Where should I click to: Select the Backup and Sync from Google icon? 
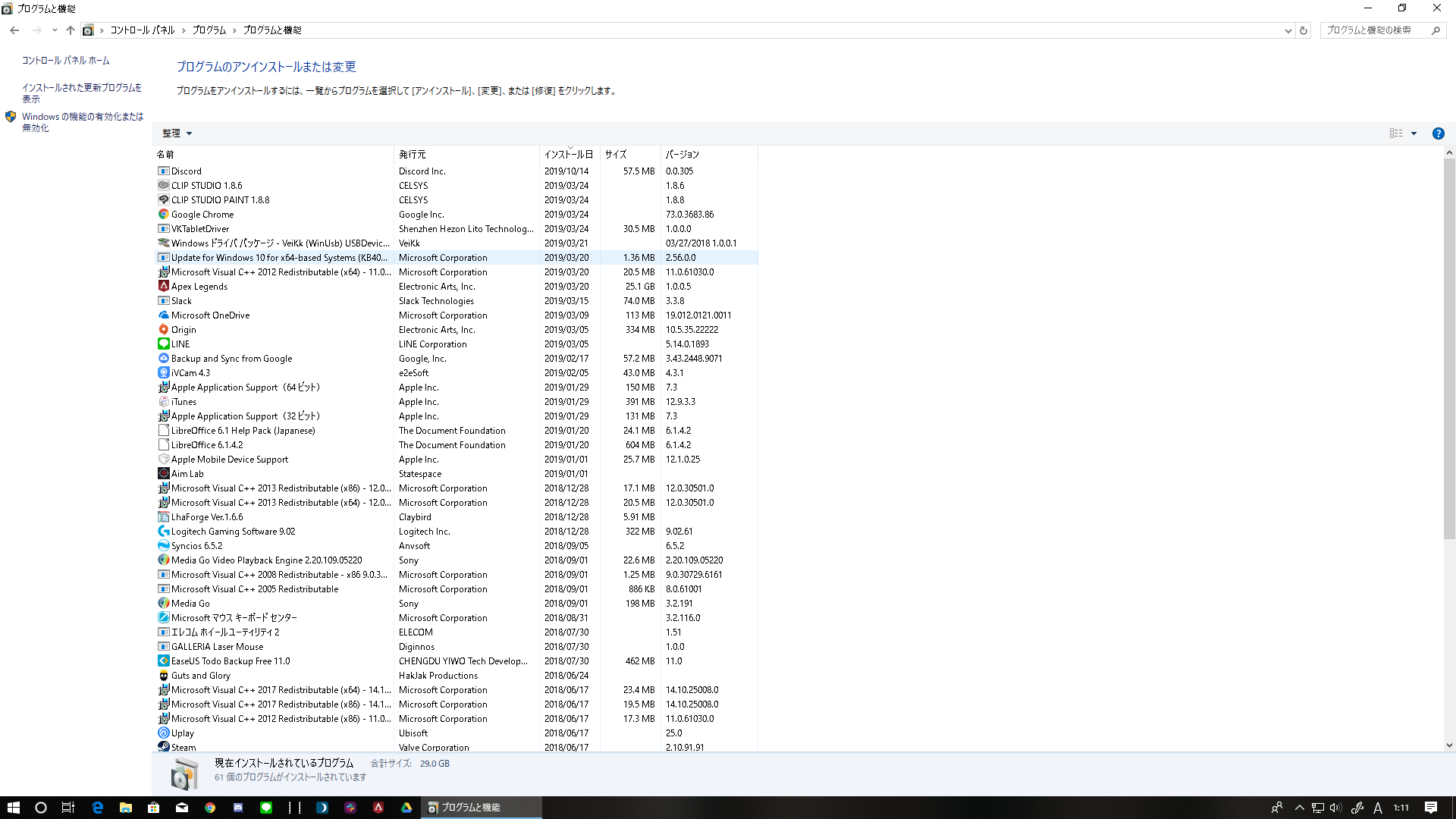[163, 359]
